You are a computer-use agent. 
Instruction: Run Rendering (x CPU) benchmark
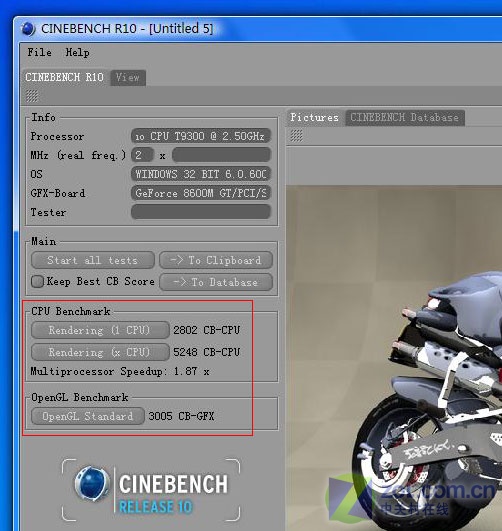point(100,352)
